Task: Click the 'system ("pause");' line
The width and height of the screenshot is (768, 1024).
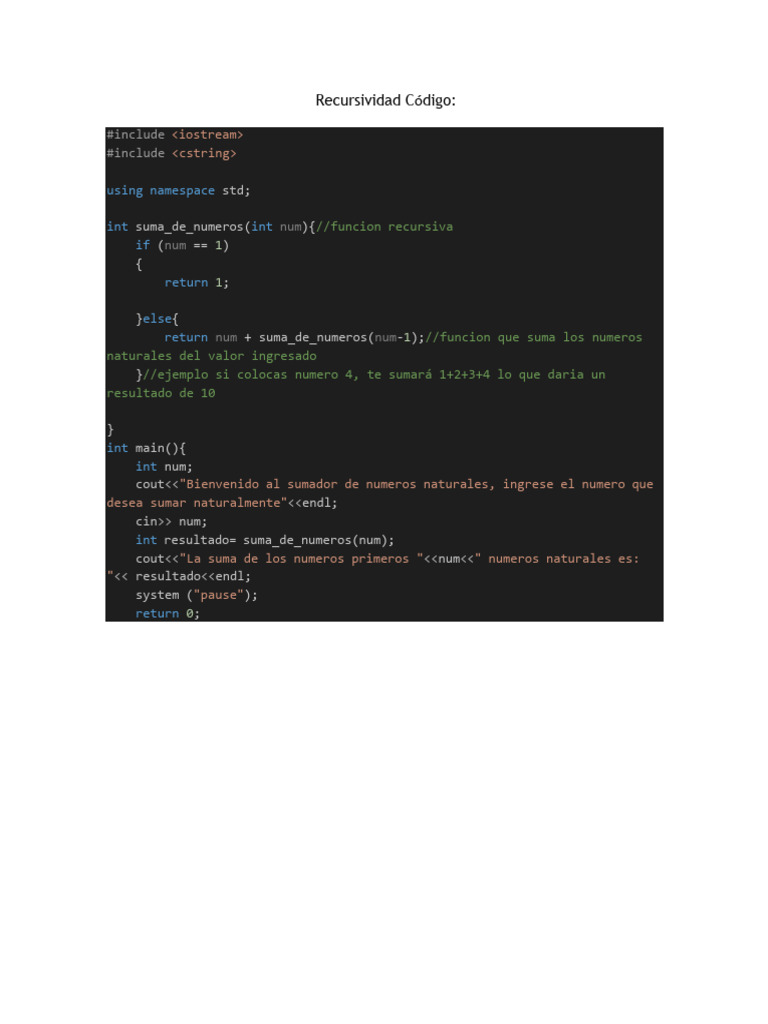Action: pyautogui.click(x=197, y=596)
